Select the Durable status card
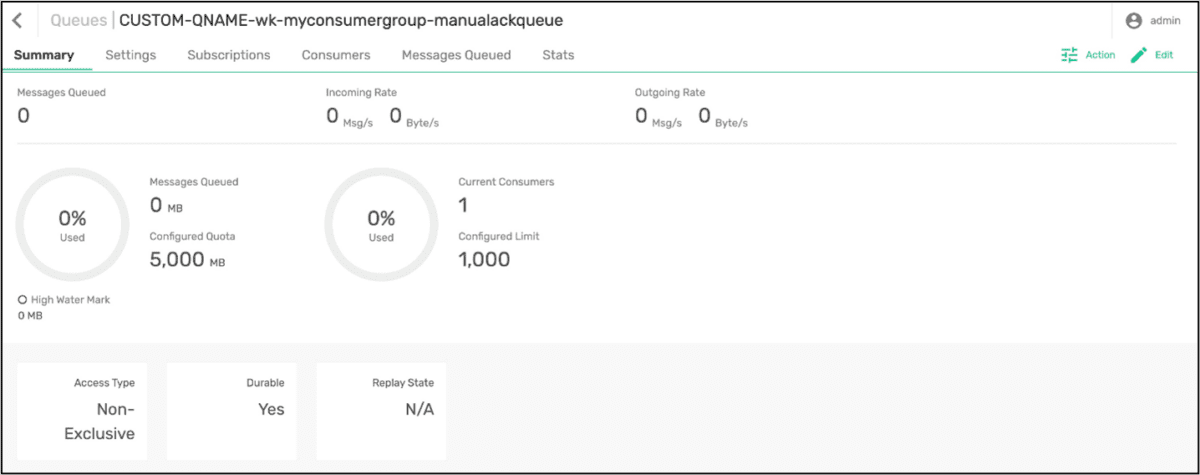1200x475 pixels. [231, 411]
